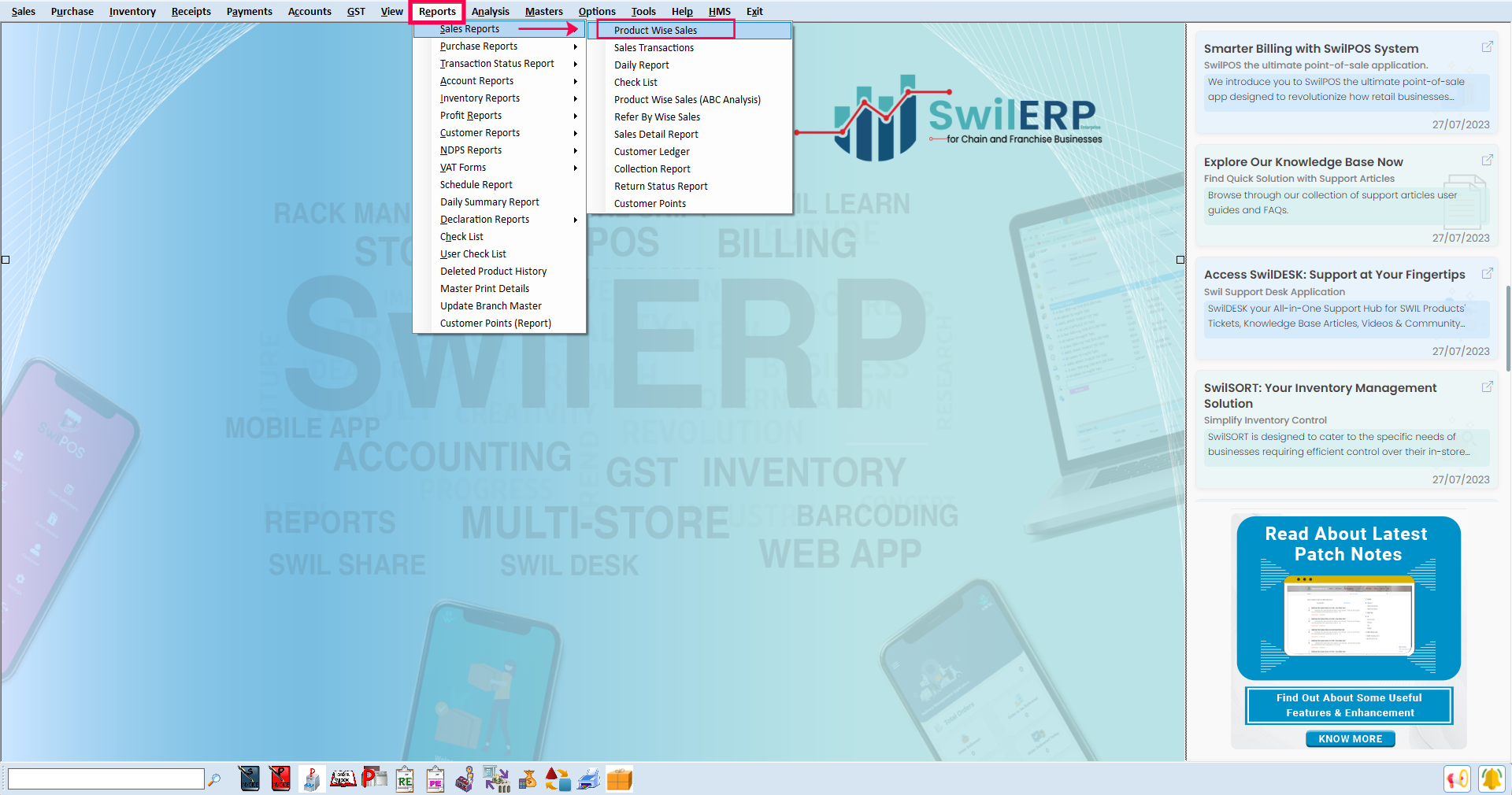Open the Masters menu in the menu bar
1512x795 pixels.
pyautogui.click(x=544, y=11)
